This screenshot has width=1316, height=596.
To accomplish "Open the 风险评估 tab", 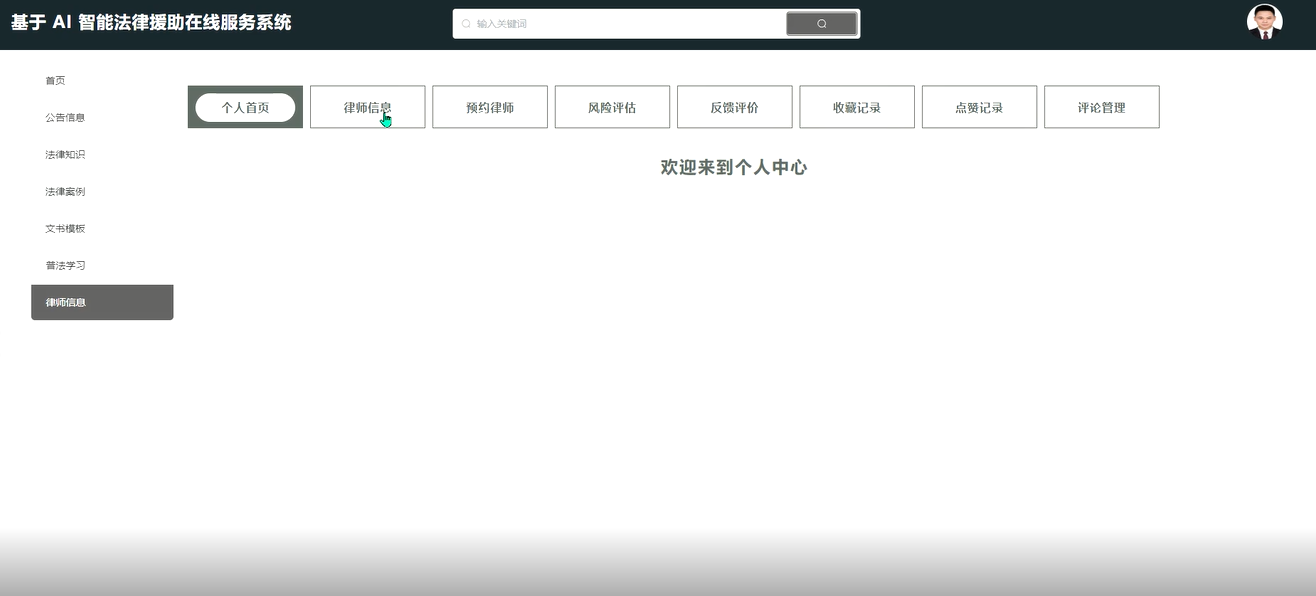I will 612,107.
